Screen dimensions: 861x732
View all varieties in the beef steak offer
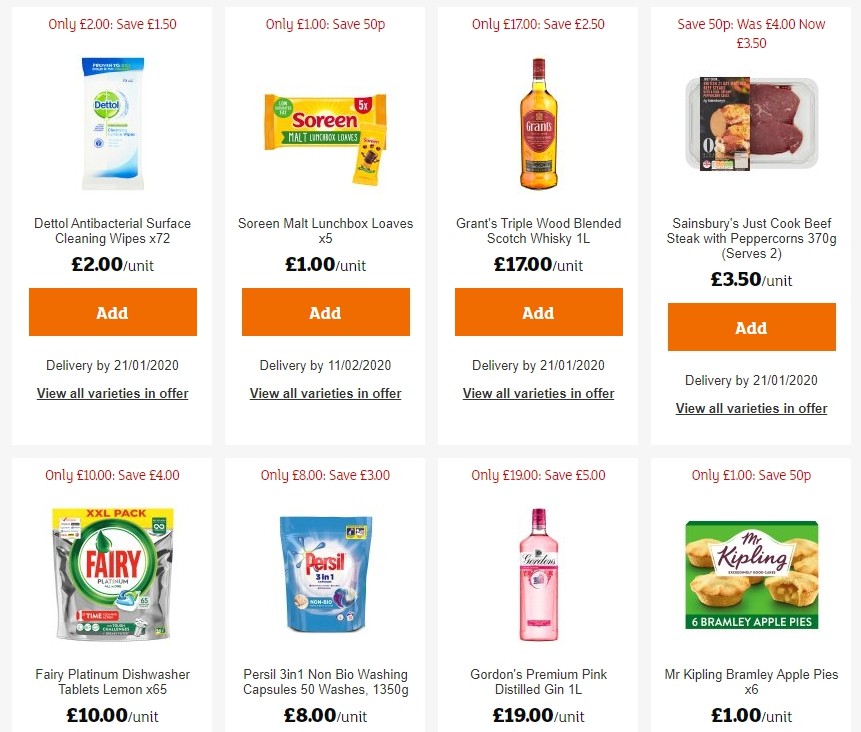[751, 408]
